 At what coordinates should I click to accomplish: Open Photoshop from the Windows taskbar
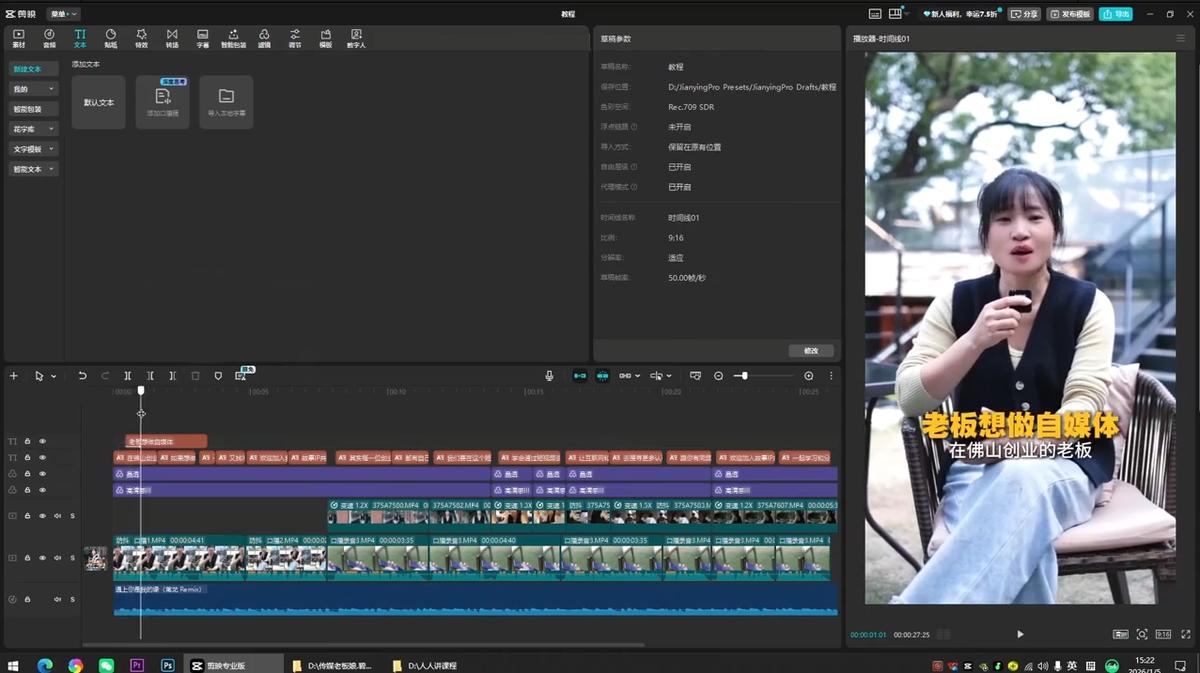[x=168, y=665]
